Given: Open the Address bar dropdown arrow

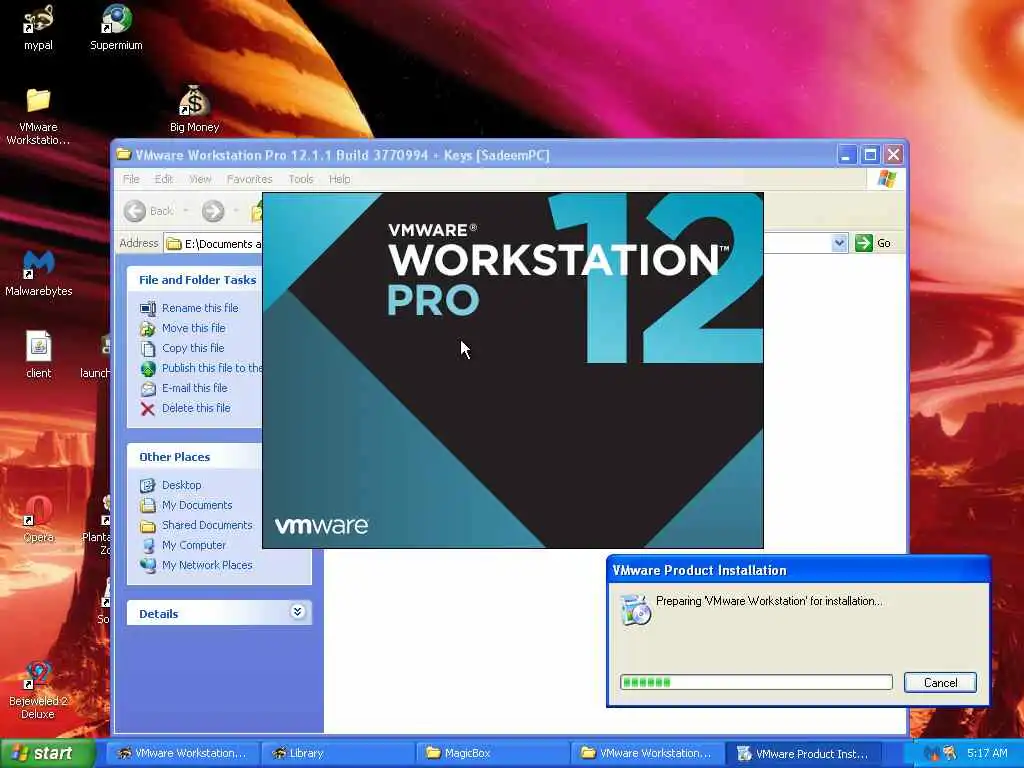Looking at the screenshot, I should coord(839,243).
